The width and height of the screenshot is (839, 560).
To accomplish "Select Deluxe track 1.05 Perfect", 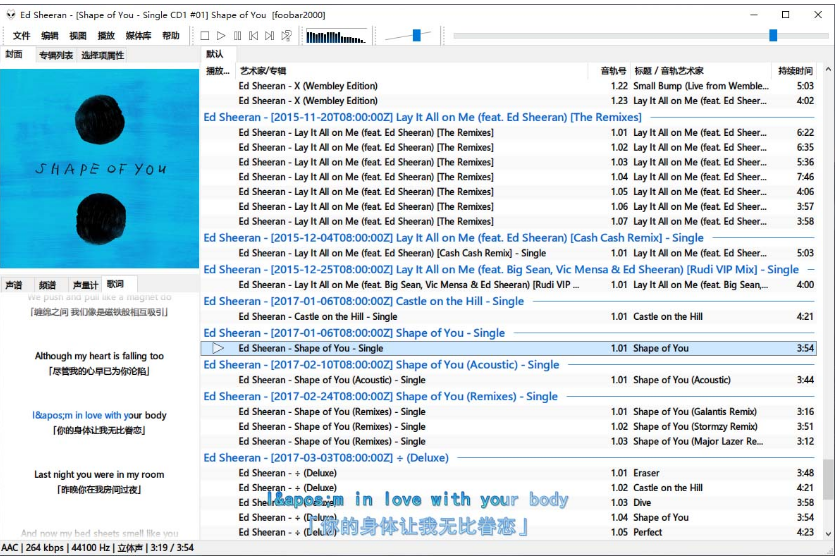I will pos(508,532).
